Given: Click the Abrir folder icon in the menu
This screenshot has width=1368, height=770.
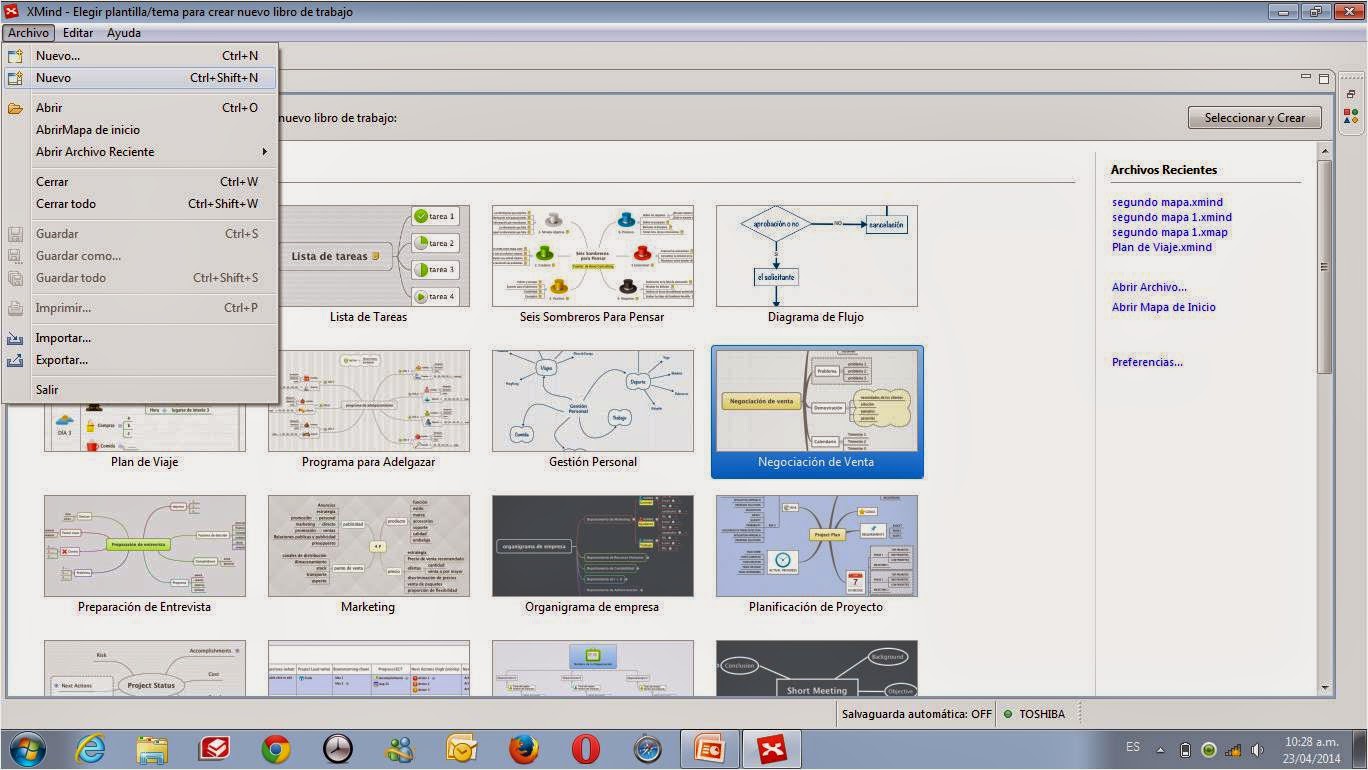Looking at the screenshot, I should (x=16, y=107).
